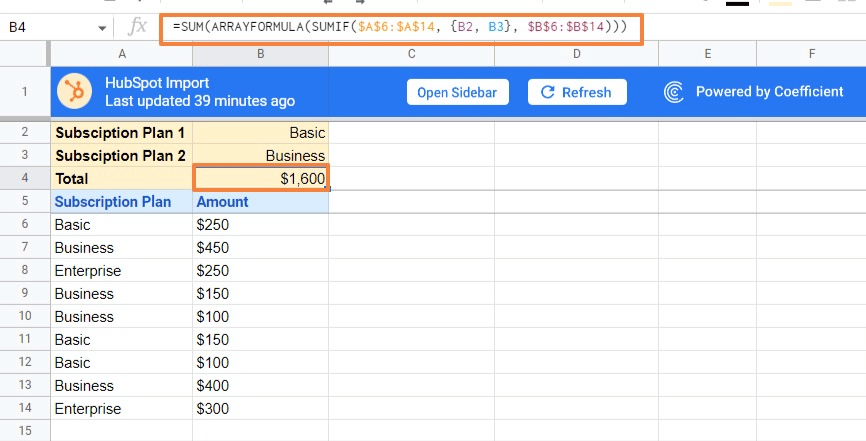Select column A header
866x441 pixels.
121,53
